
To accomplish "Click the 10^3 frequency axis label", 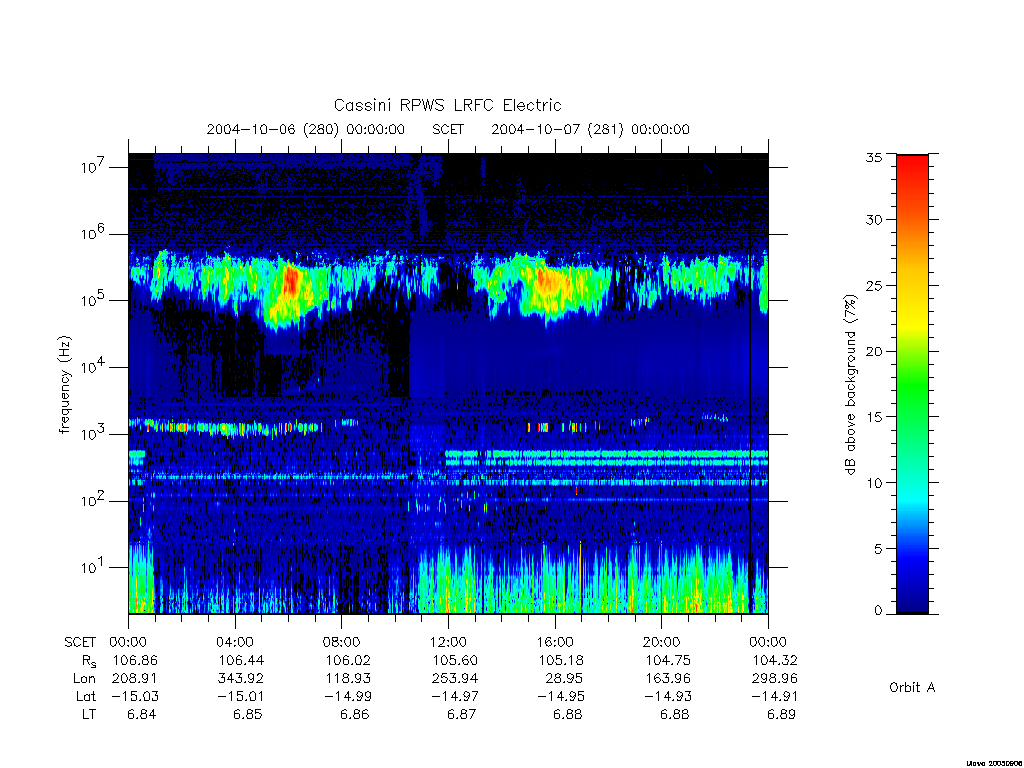I will 93,434.
